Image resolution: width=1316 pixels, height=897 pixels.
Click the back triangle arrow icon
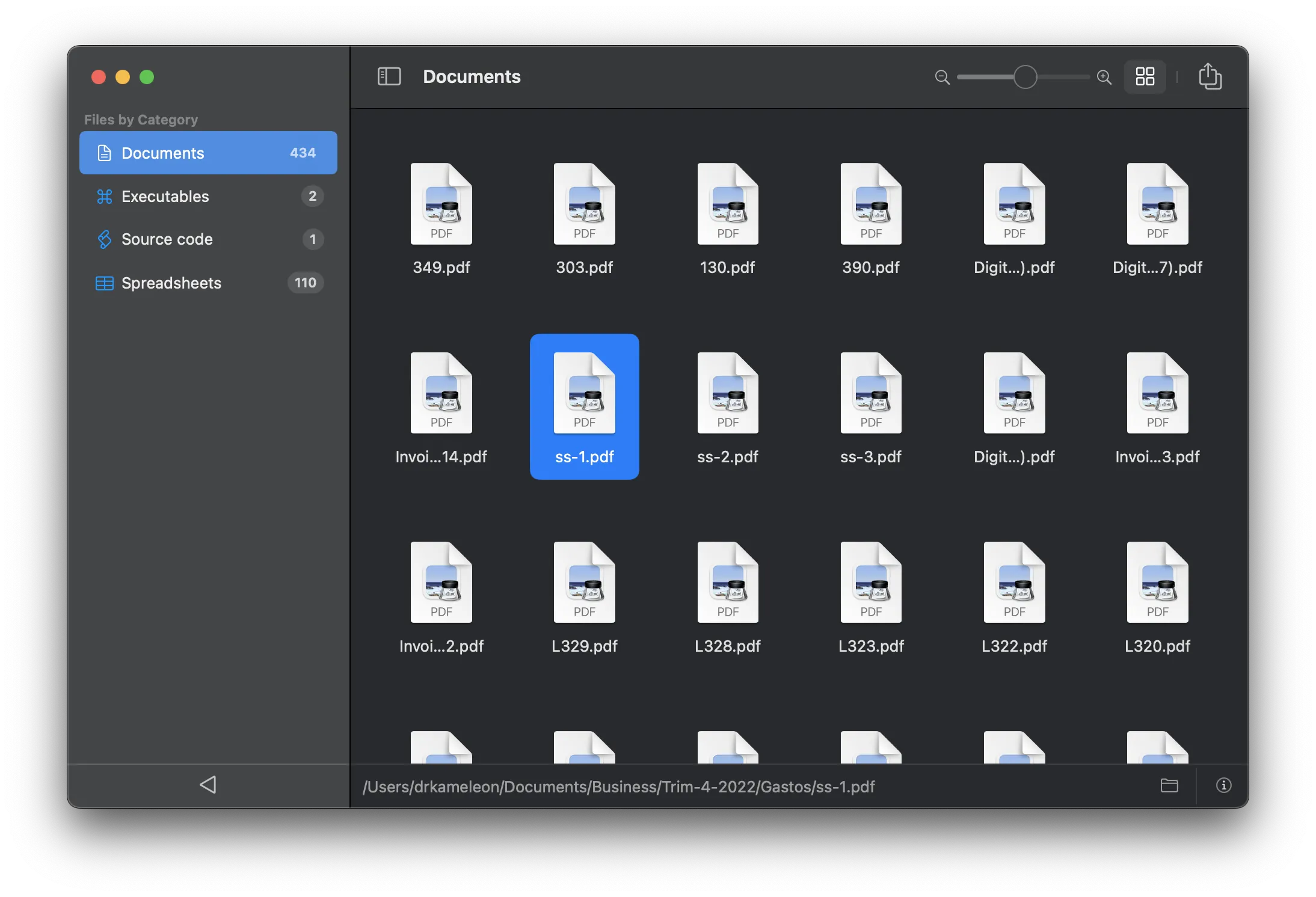[208, 785]
